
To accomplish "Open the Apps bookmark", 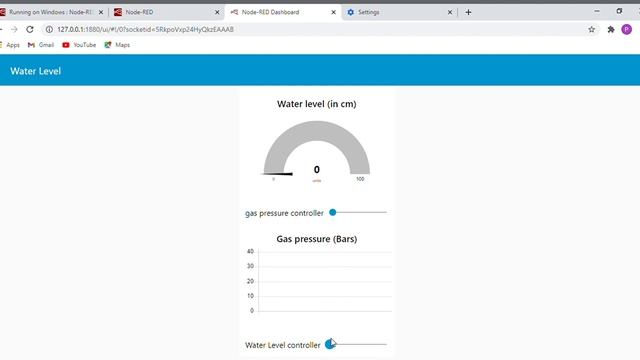I will click(10, 45).
